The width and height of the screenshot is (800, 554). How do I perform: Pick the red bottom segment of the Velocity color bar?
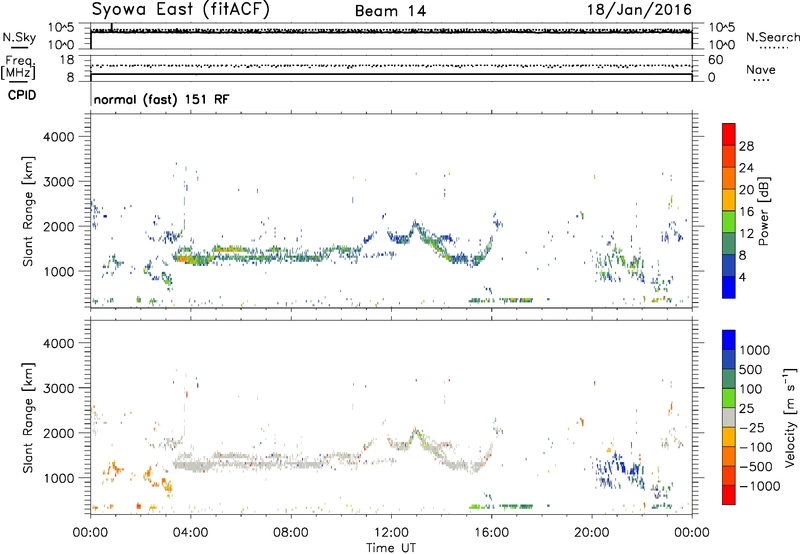[x=729, y=495]
